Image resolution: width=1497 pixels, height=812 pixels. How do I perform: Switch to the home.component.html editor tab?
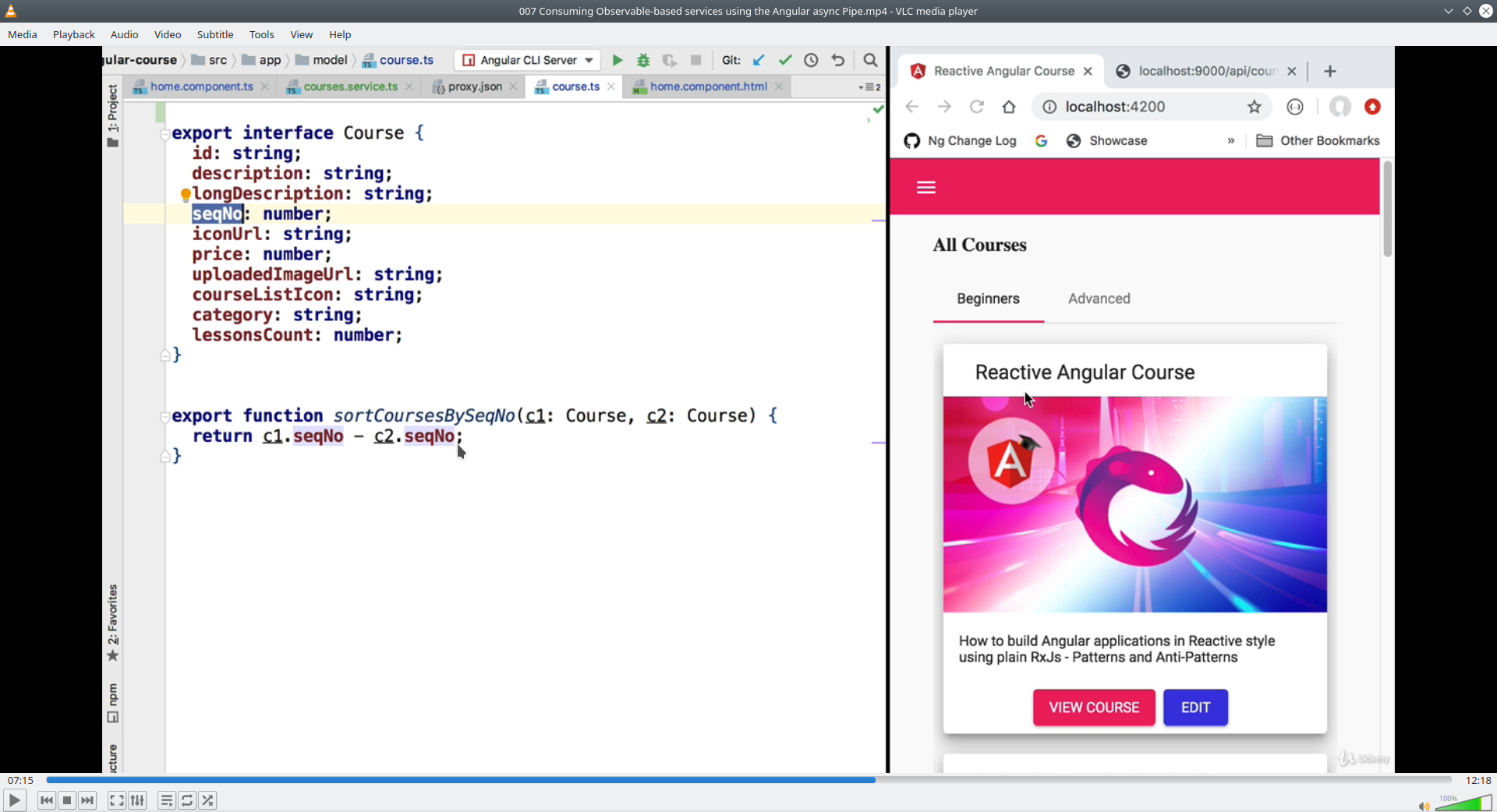(708, 86)
